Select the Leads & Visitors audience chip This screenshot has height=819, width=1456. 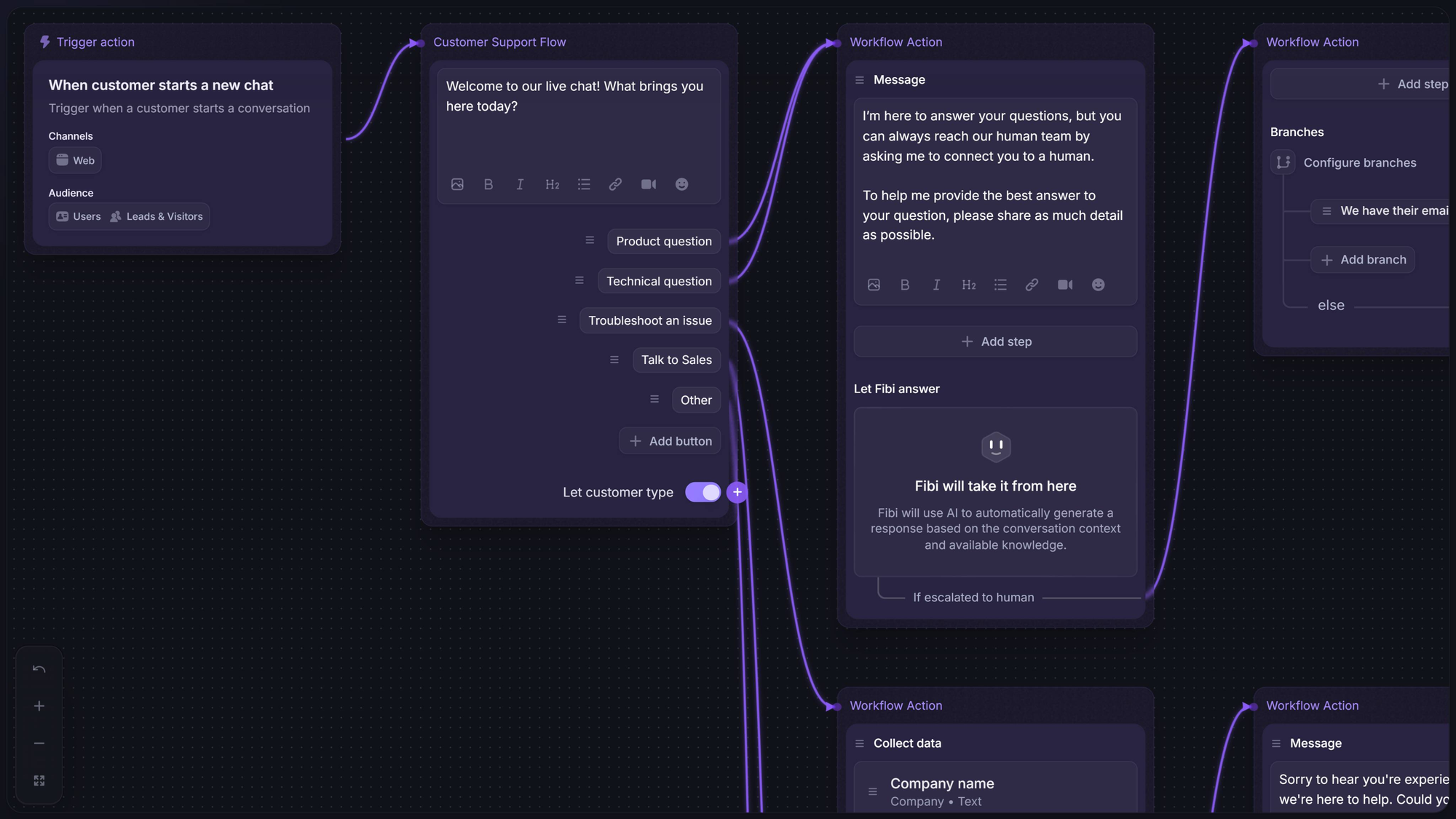pyautogui.click(x=157, y=216)
